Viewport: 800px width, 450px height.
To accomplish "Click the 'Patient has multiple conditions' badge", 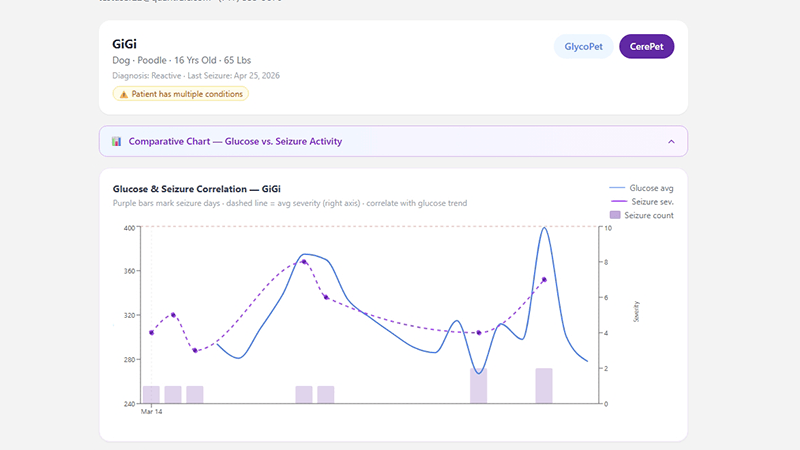I will point(181,94).
